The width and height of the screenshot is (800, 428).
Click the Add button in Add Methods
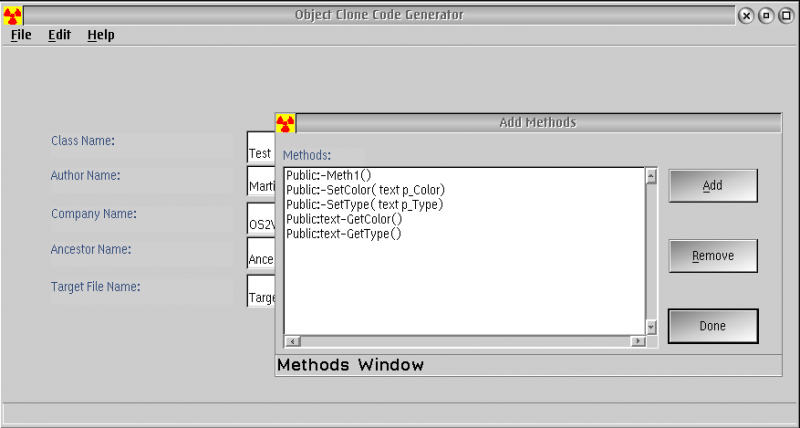tap(713, 186)
